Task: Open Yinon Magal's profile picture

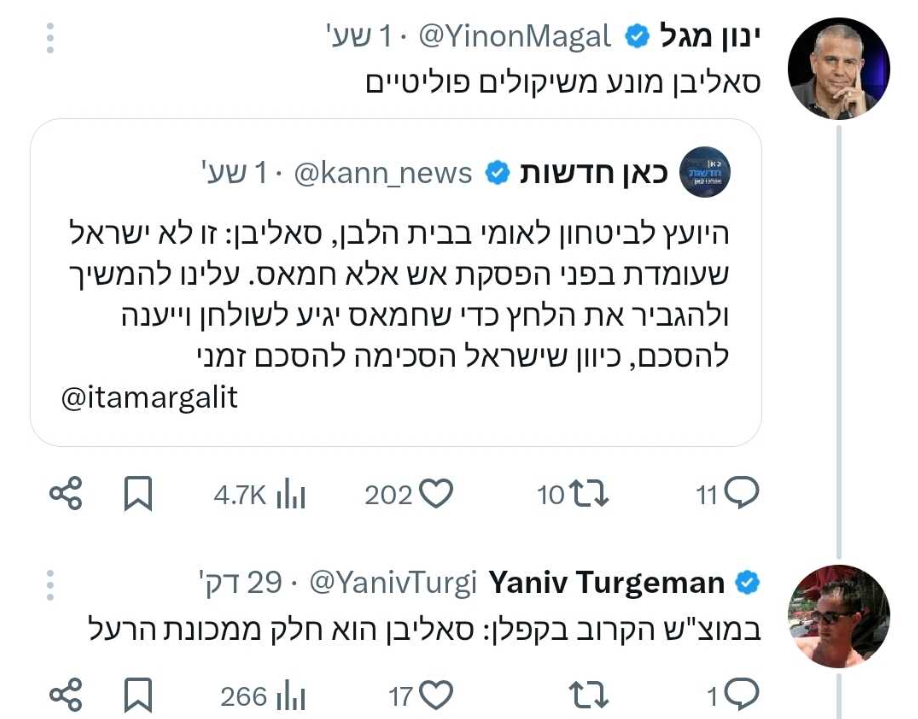Action: (838, 68)
